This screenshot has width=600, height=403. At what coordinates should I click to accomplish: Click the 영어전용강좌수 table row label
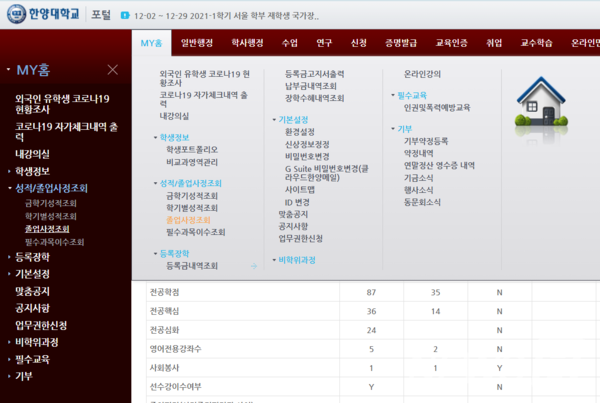175,349
